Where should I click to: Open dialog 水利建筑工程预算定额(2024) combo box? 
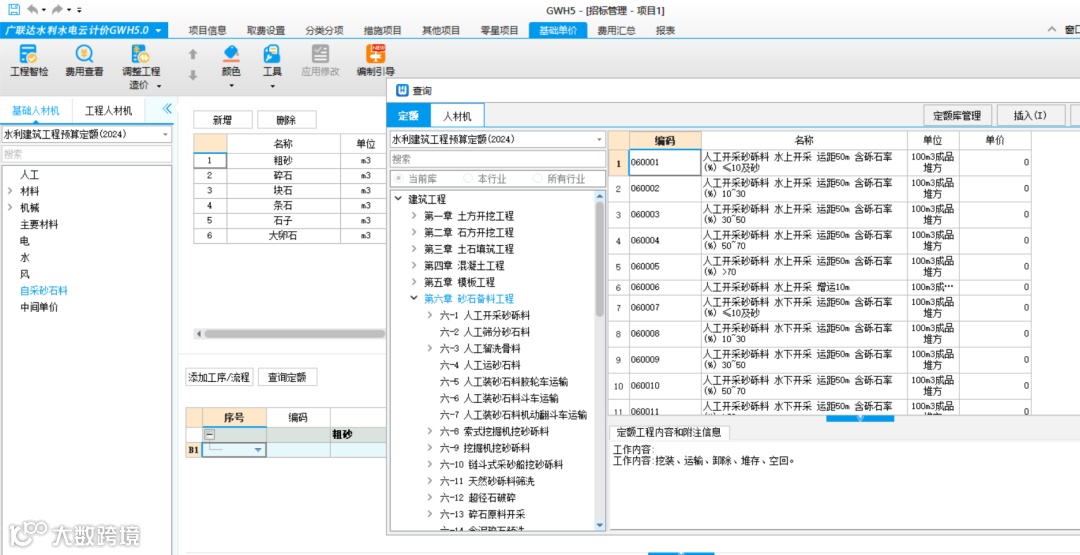498,139
